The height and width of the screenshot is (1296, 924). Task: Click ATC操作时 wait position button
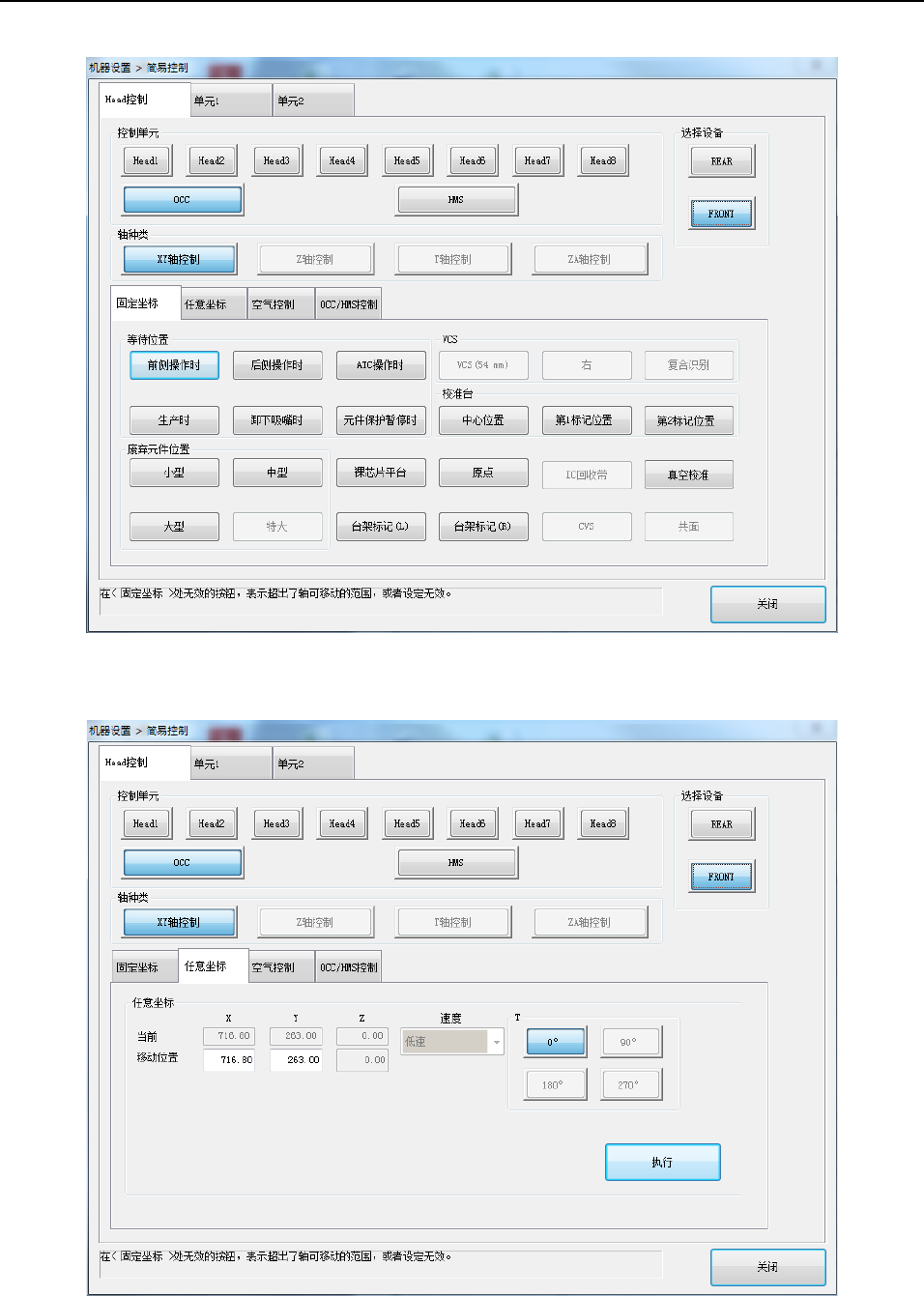pyautogui.click(x=381, y=365)
